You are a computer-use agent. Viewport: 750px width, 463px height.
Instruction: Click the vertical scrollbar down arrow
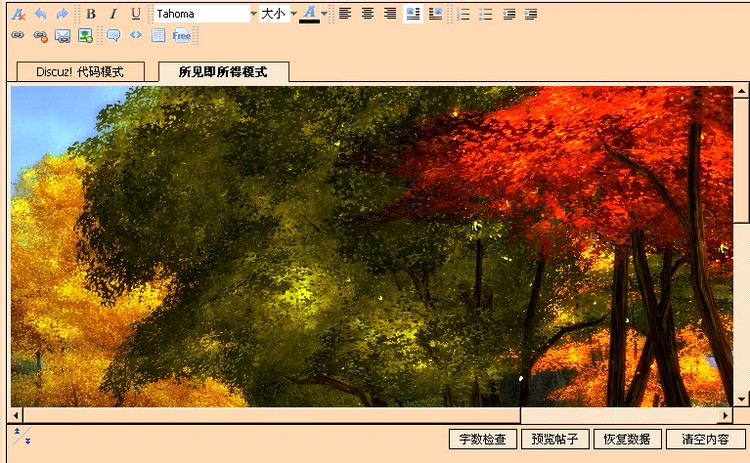(x=741, y=399)
